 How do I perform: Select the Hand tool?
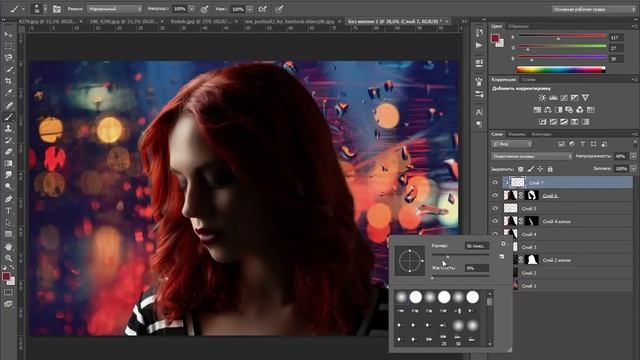(x=8, y=247)
